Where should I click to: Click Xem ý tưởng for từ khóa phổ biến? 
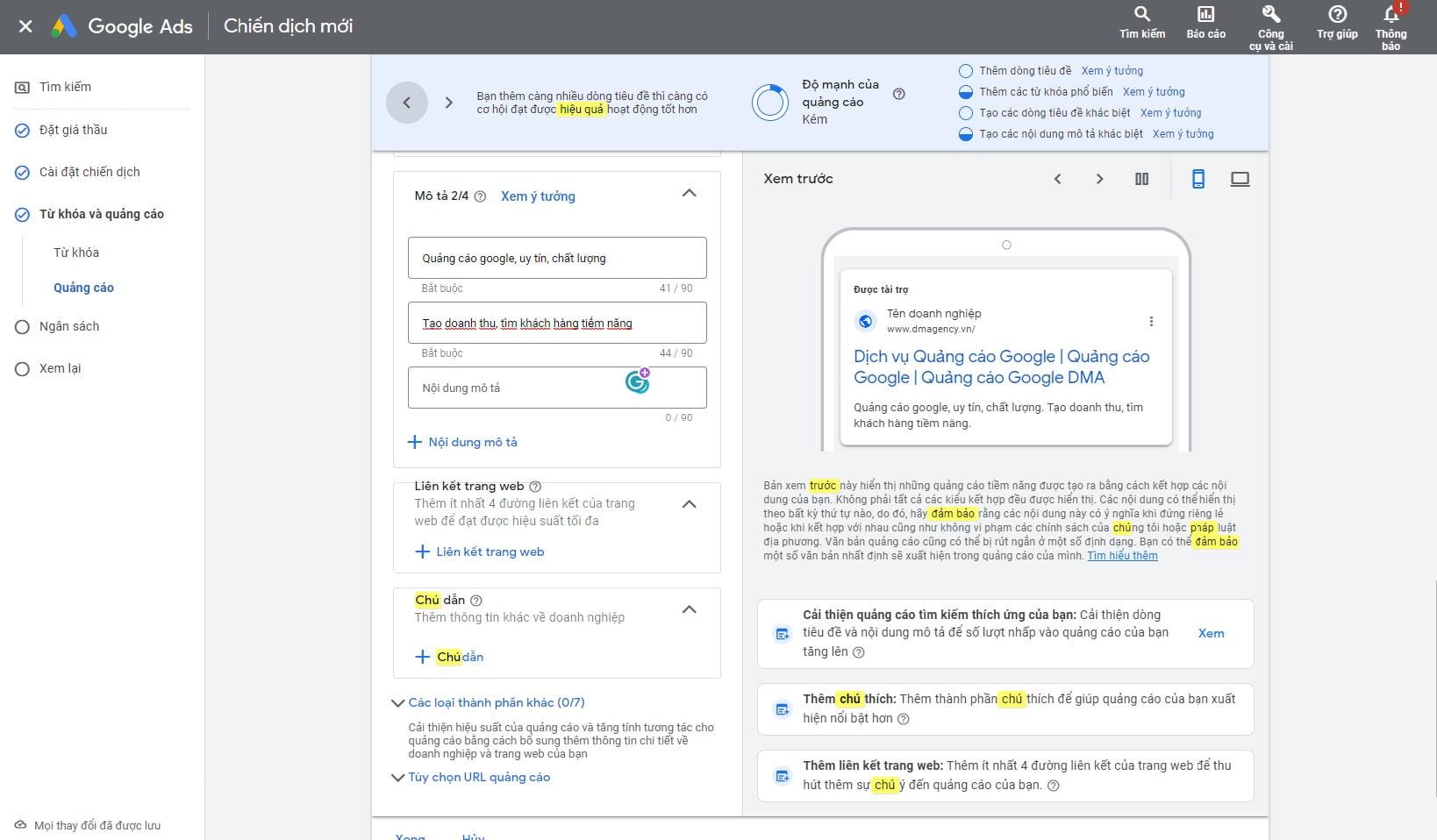[1154, 92]
